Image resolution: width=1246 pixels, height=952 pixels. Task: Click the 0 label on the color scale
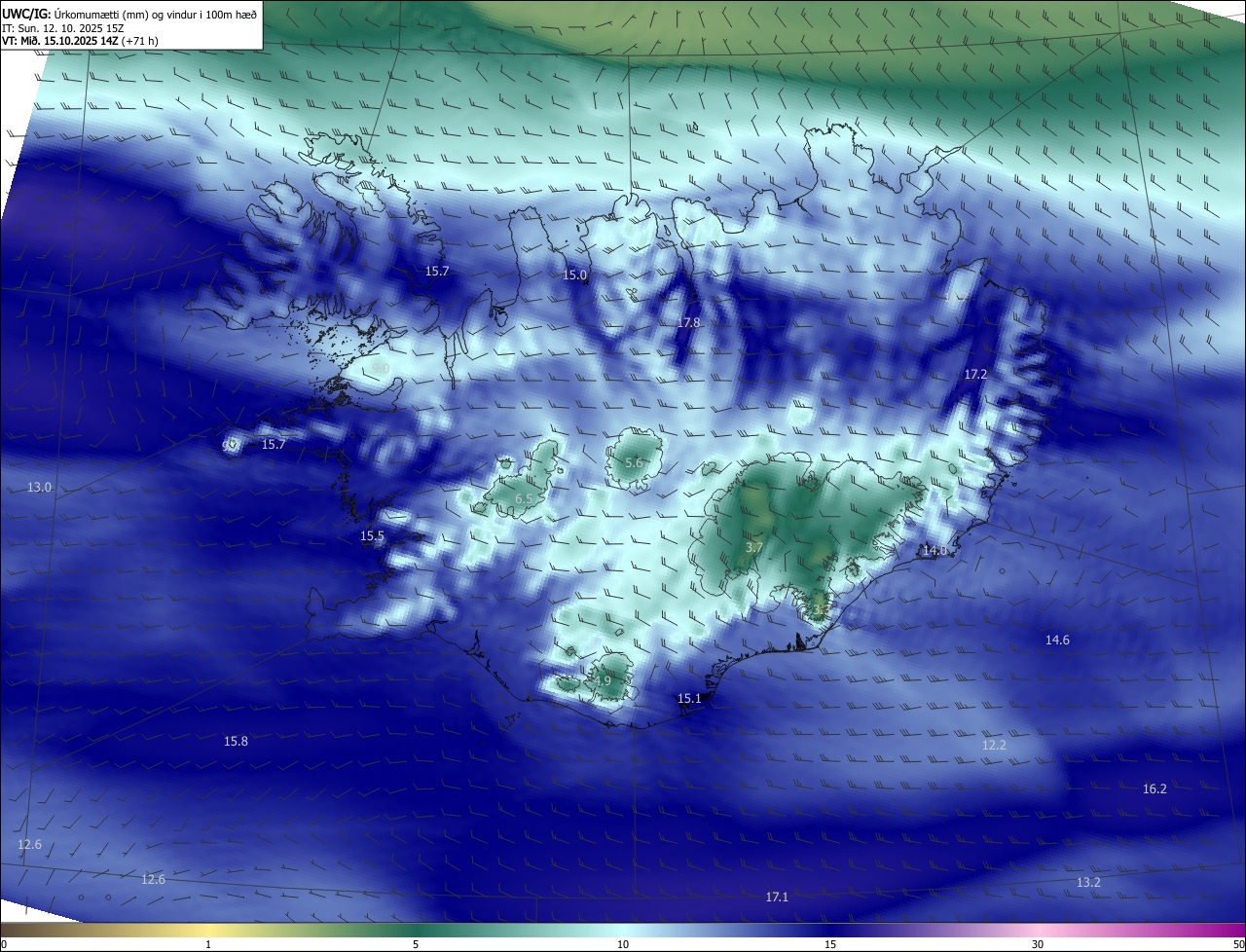4,944
